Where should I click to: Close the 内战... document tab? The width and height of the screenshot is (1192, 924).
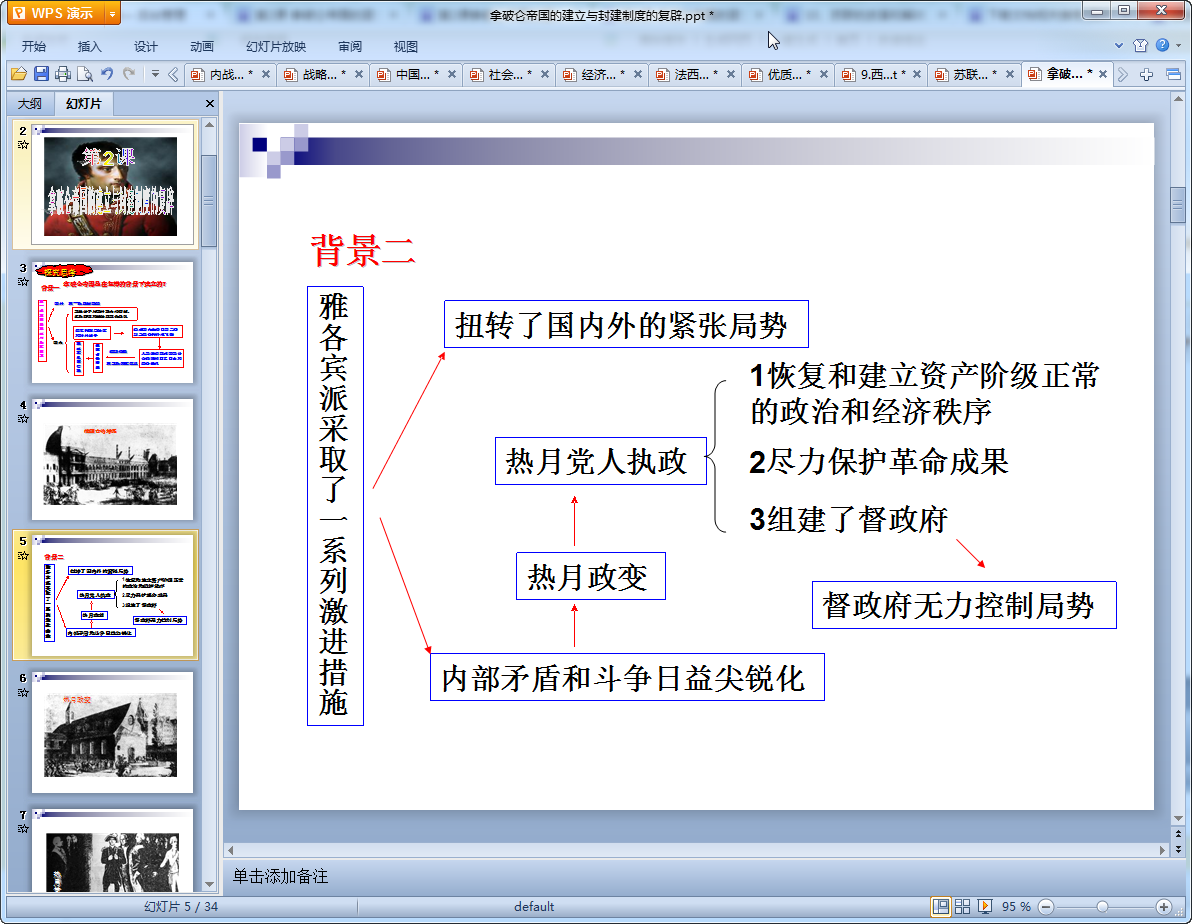[x=266, y=74]
